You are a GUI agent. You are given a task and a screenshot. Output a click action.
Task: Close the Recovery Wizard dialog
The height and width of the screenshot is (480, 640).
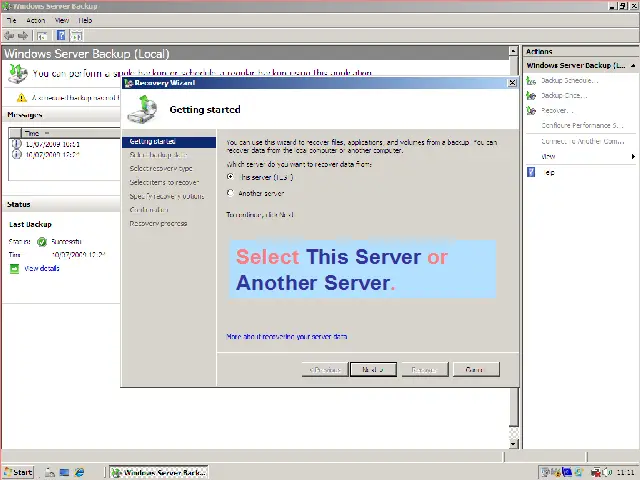point(512,83)
